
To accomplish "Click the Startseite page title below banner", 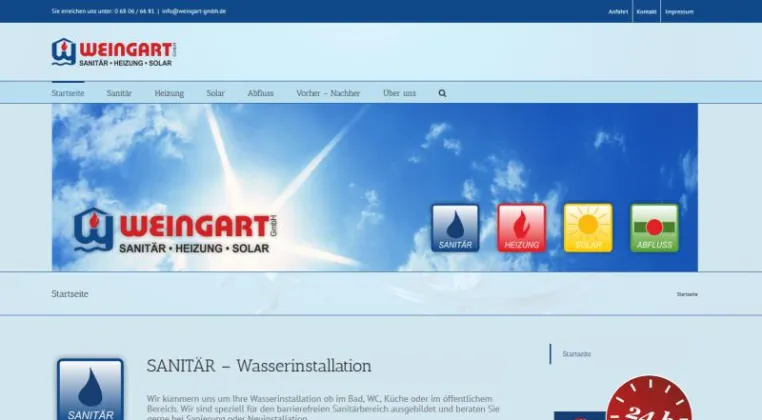I will 70,294.
